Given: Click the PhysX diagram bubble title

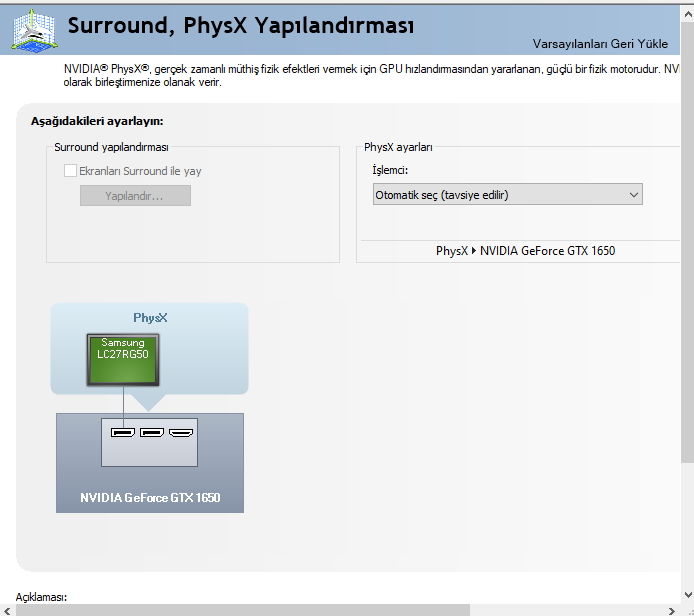Looking at the screenshot, I should (150, 318).
